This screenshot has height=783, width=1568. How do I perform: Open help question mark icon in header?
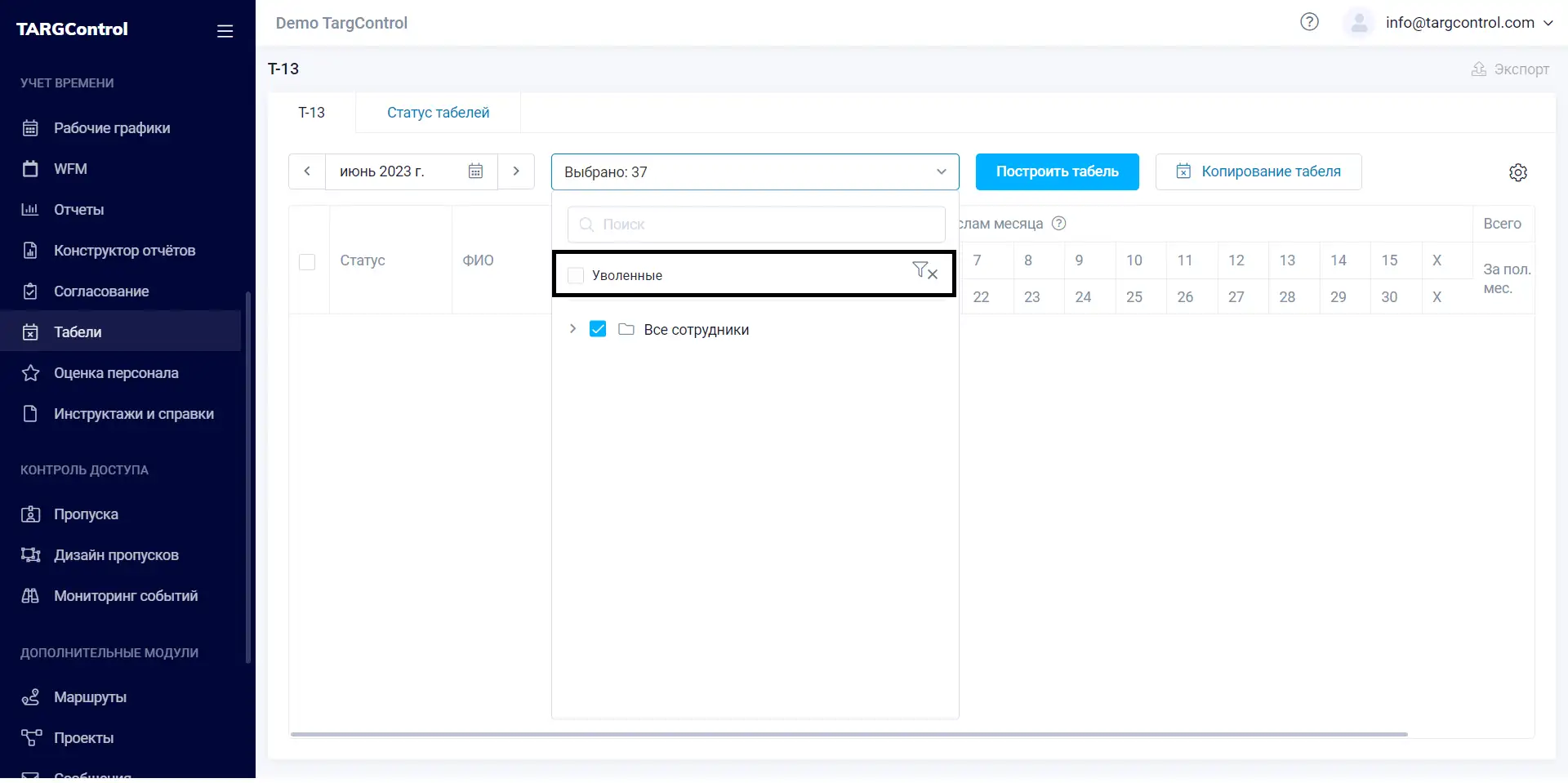(x=1309, y=22)
